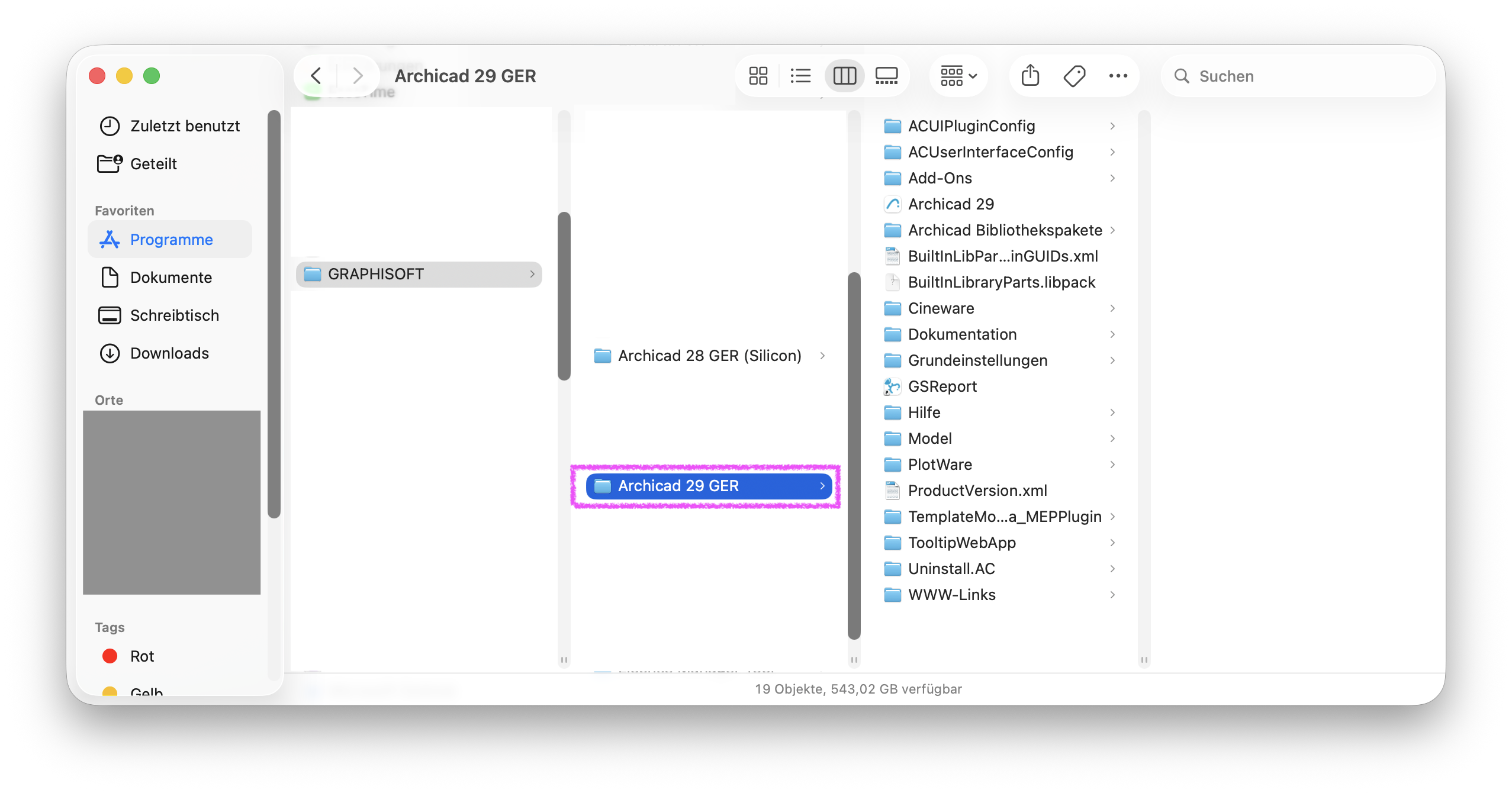
Task: Expand GRAPHISOFT folder chevron
Action: tap(532, 274)
